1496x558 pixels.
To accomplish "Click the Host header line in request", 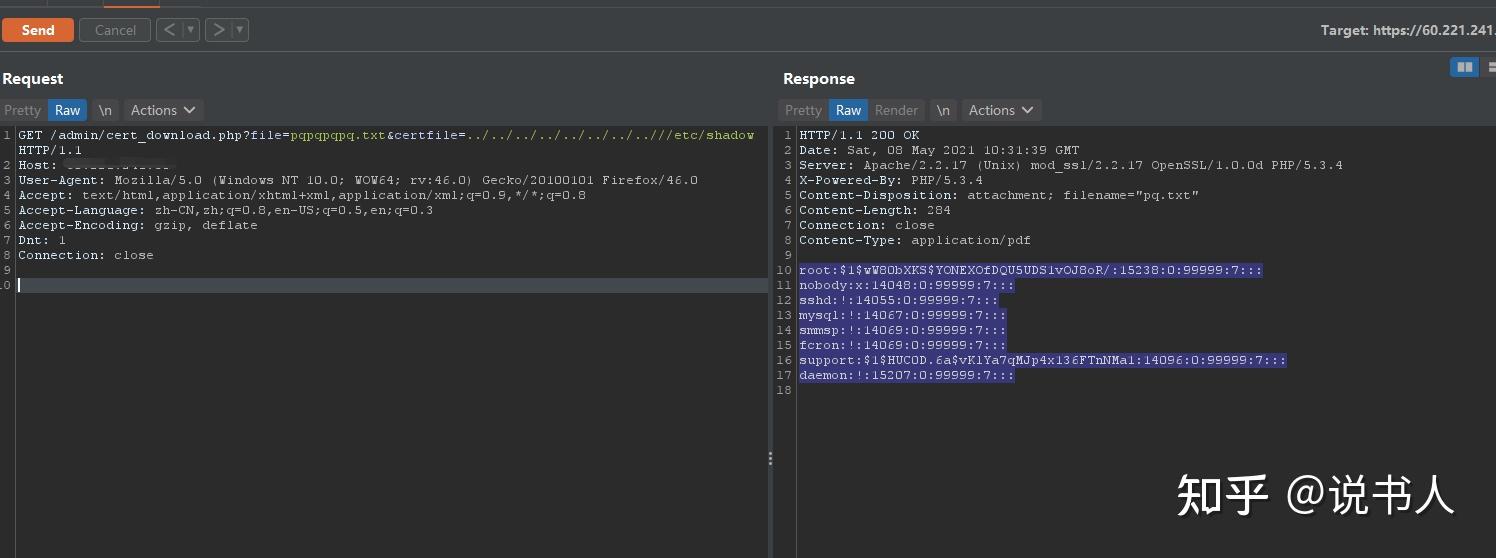I will click(x=97, y=165).
